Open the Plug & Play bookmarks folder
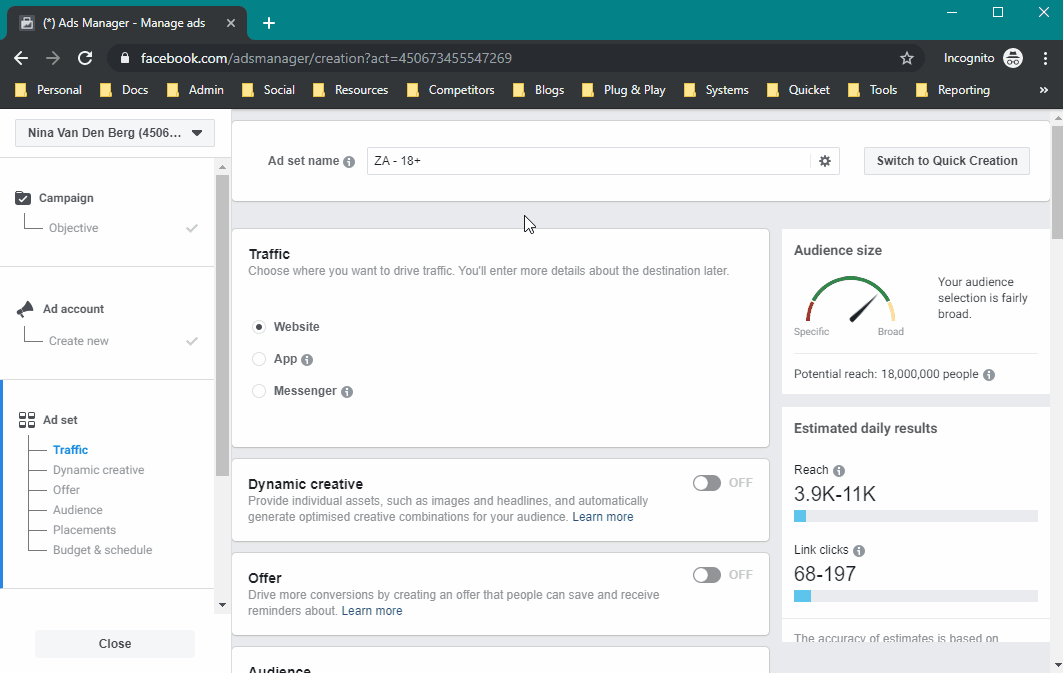The width and height of the screenshot is (1063, 673). coord(624,89)
